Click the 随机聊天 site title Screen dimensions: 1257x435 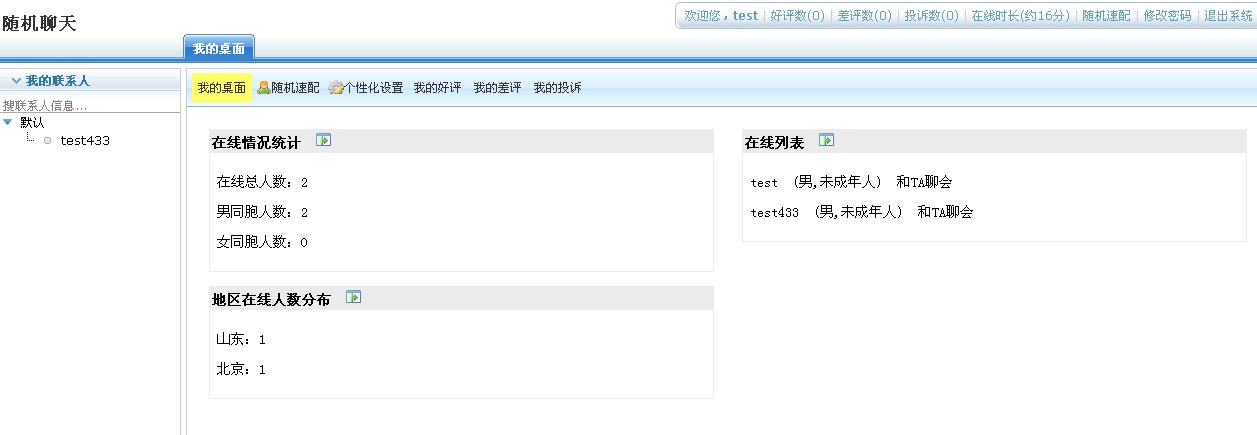(x=39, y=23)
